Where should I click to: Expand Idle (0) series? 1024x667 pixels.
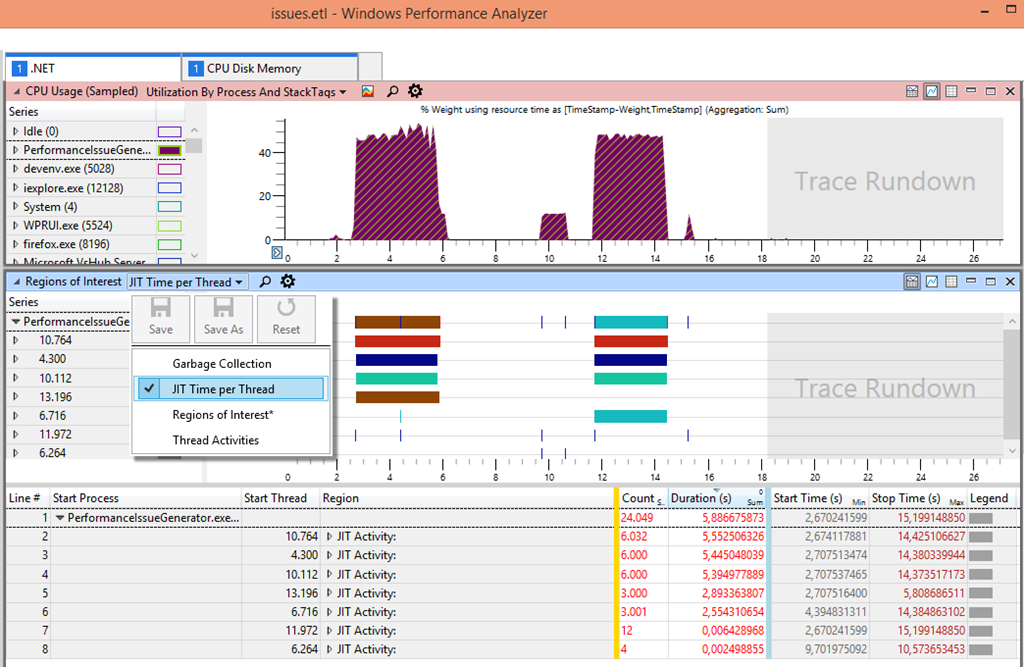point(15,131)
